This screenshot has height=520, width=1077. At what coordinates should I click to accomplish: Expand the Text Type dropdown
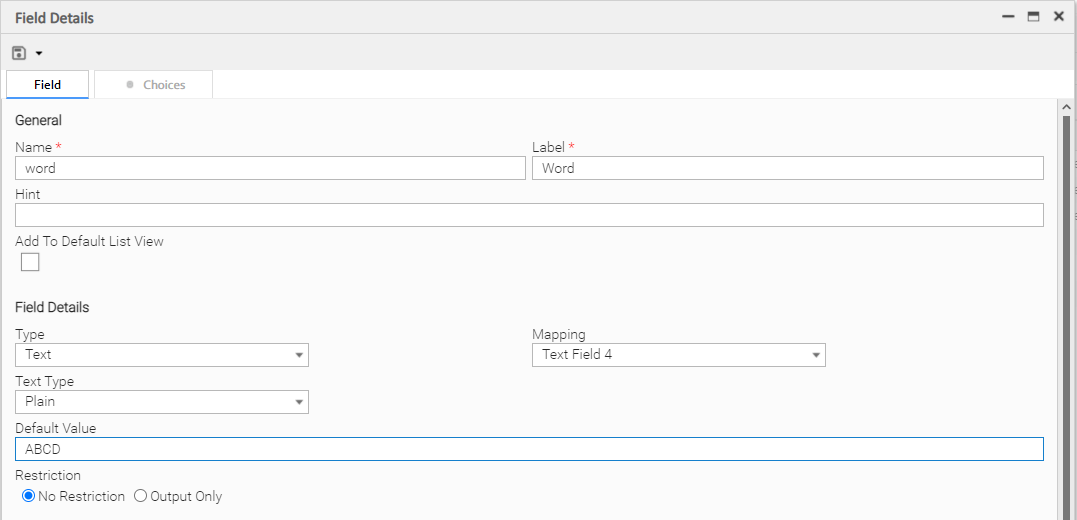(162, 402)
